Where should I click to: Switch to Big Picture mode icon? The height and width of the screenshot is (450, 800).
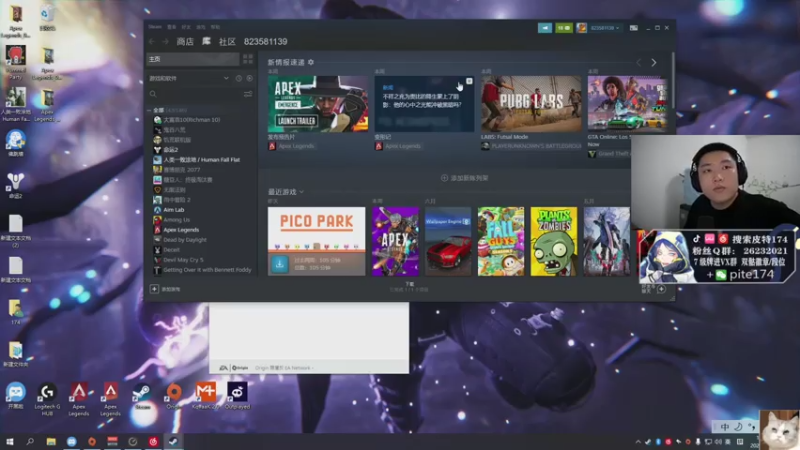tap(633, 28)
